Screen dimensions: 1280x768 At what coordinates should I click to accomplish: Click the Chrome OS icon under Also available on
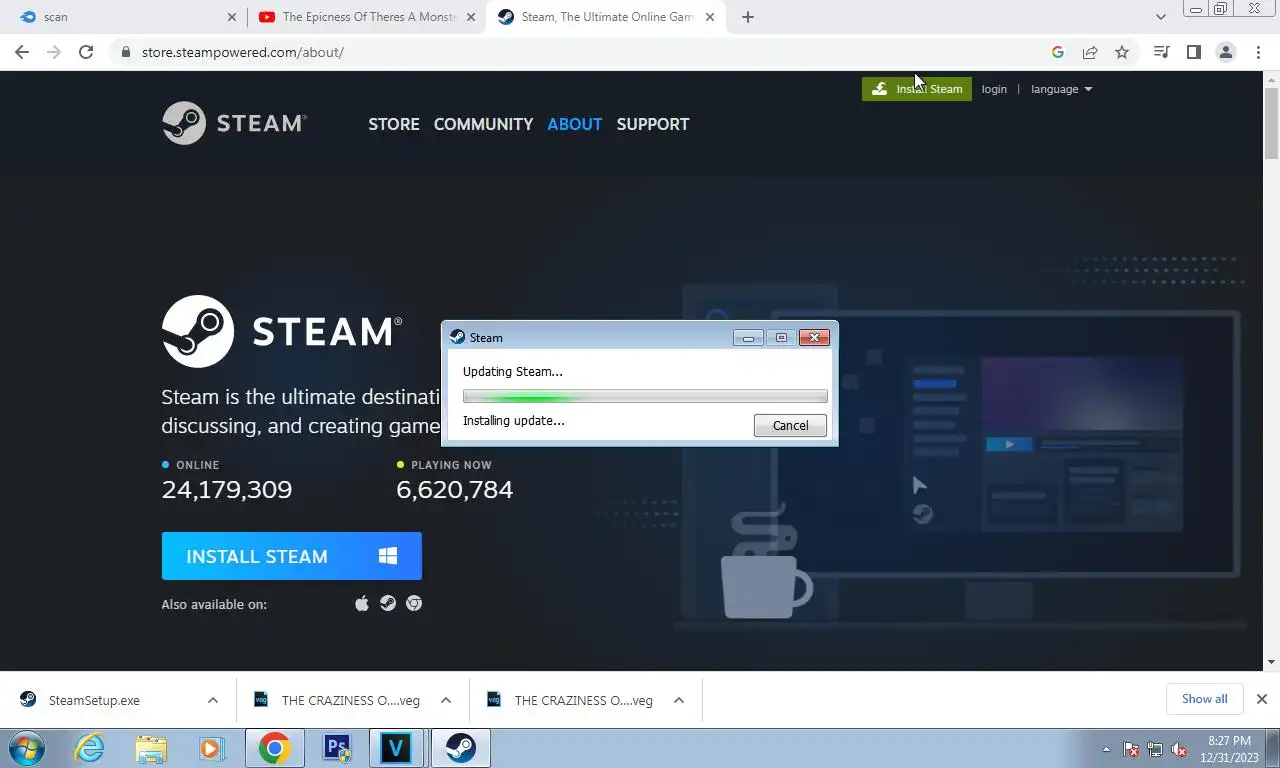pyautogui.click(x=414, y=603)
